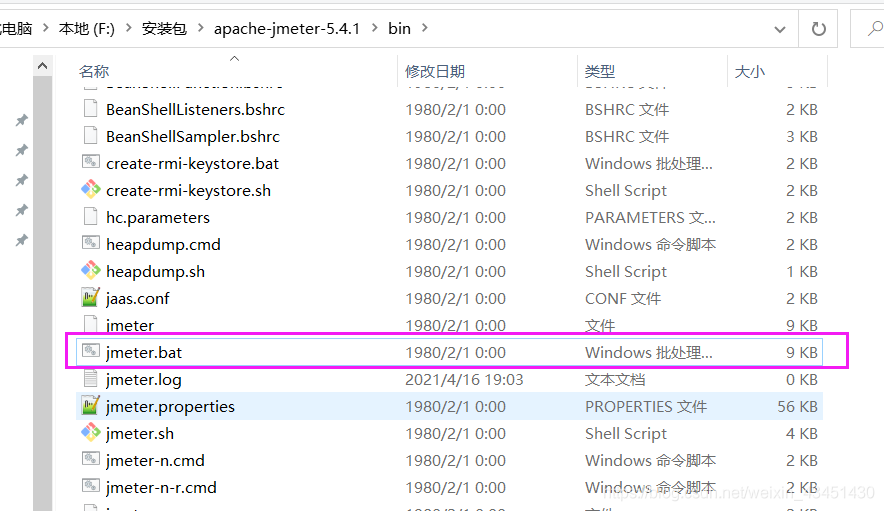Select the file named BeanShellSampler.bshrc
This screenshot has height=511, width=884.
coord(193,136)
